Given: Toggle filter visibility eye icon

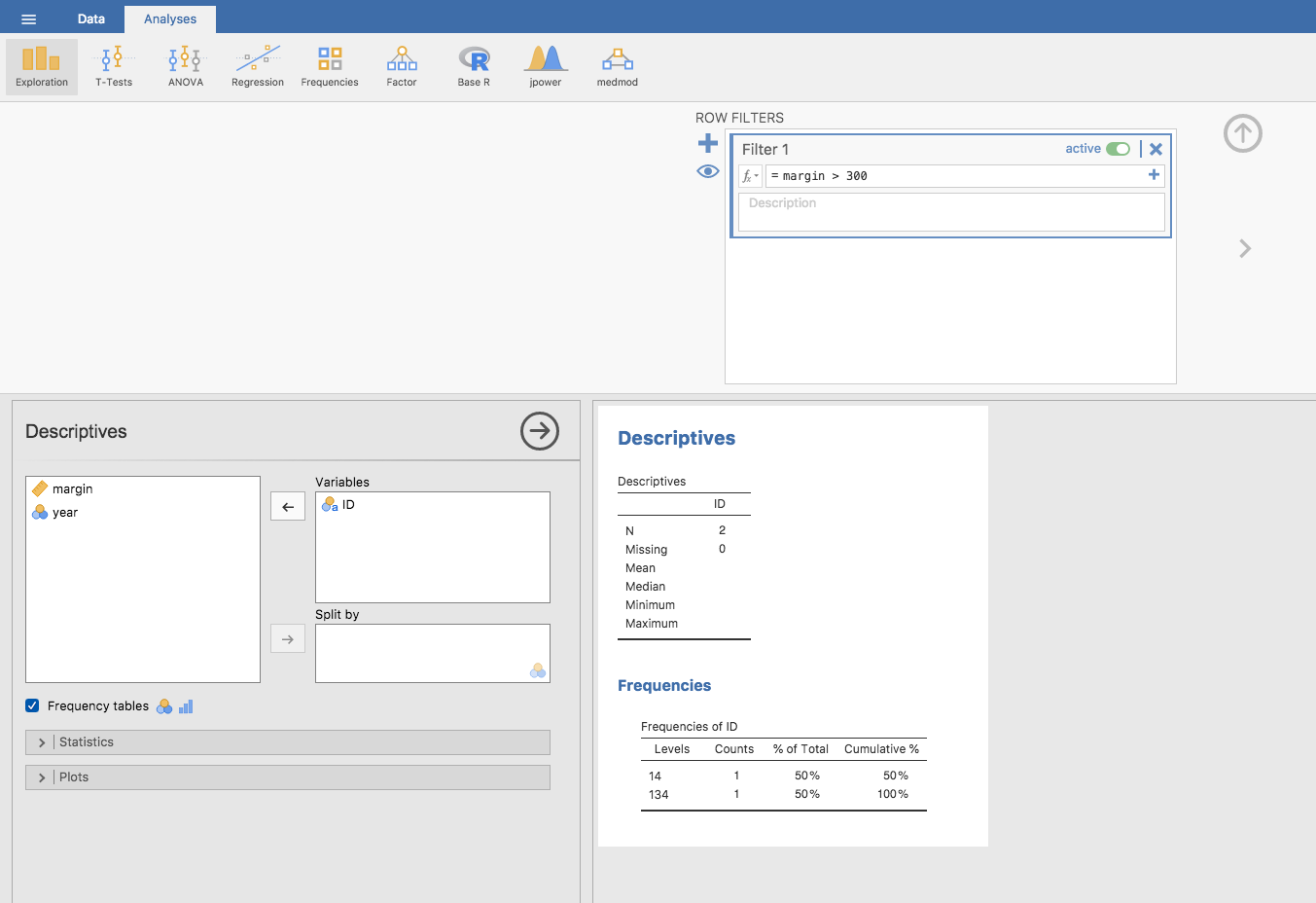Looking at the screenshot, I should click(708, 171).
